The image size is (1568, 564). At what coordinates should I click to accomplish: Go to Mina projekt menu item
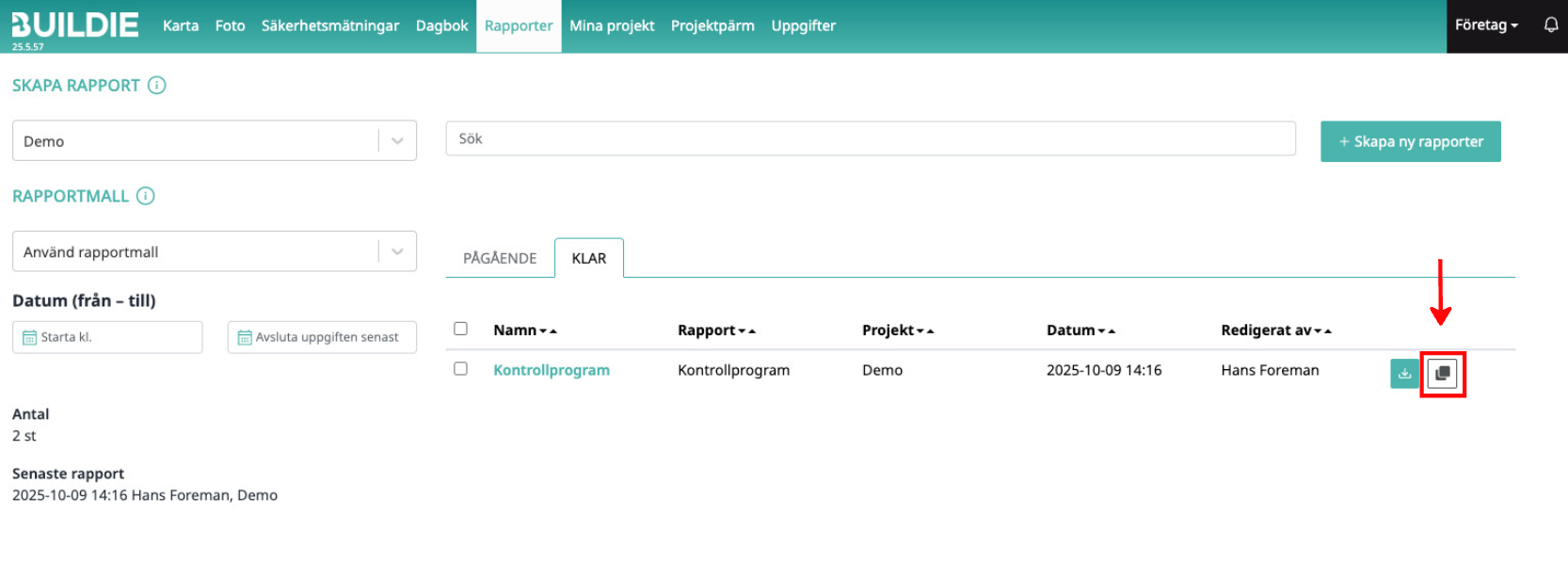(x=612, y=25)
